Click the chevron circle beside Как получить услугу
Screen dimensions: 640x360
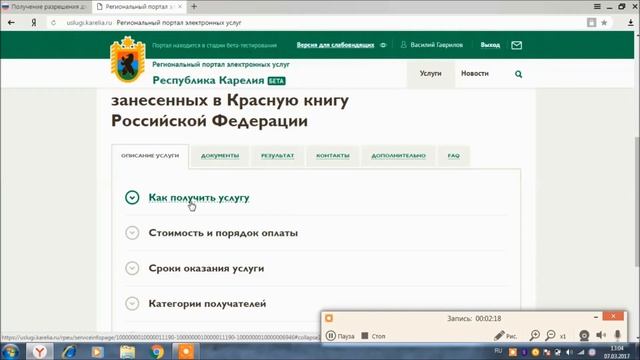[x=132, y=198]
